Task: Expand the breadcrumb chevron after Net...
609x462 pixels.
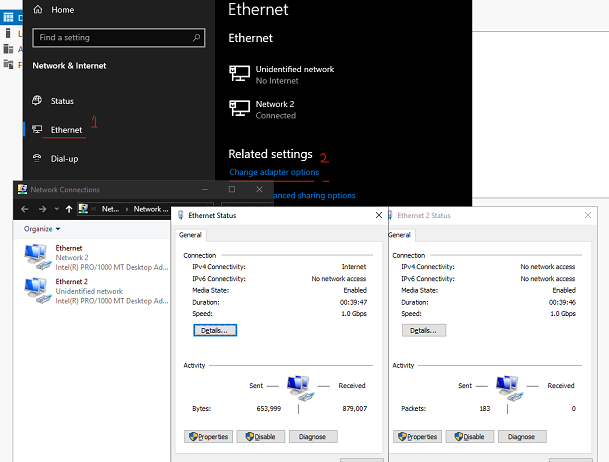Action: pyautogui.click(x=127, y=209)
